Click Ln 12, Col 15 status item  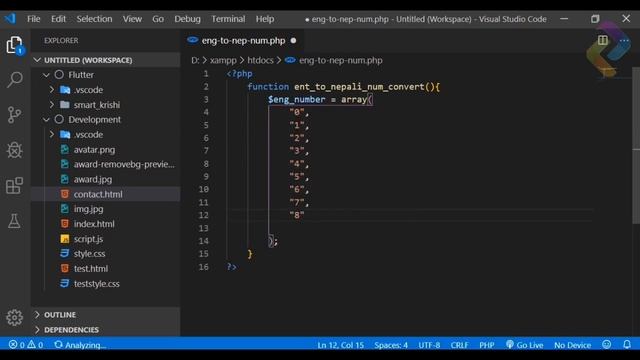click(340, 345)
